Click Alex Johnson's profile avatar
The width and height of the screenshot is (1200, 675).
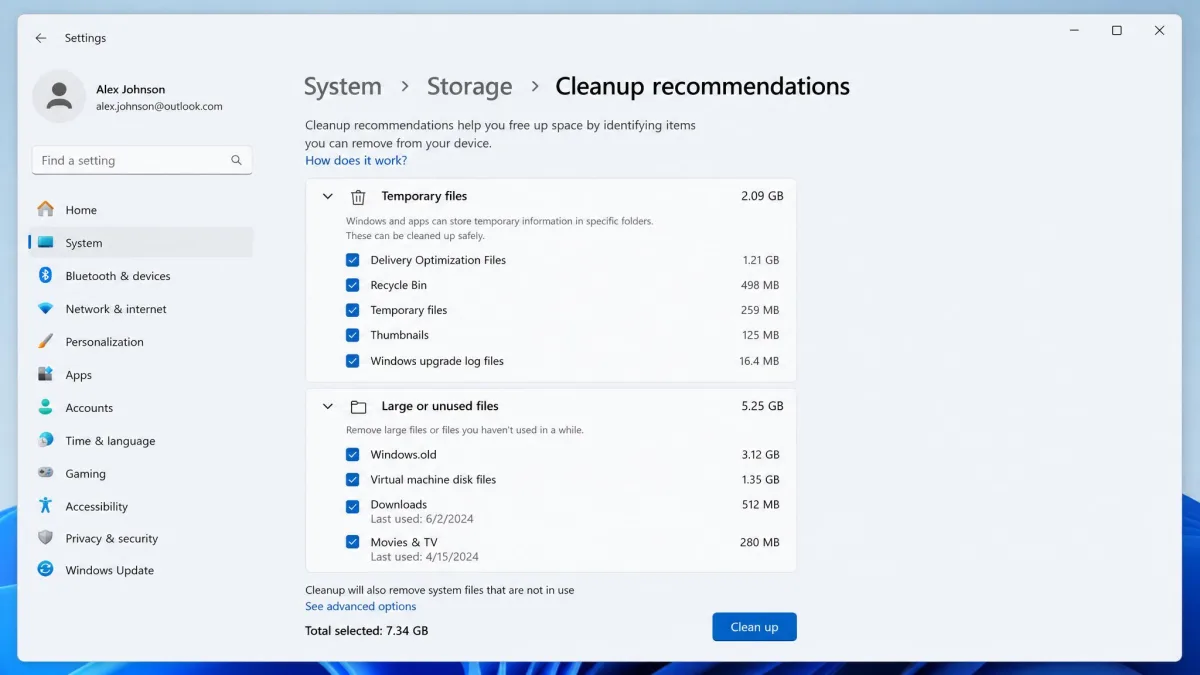click(x=59, y=97)
